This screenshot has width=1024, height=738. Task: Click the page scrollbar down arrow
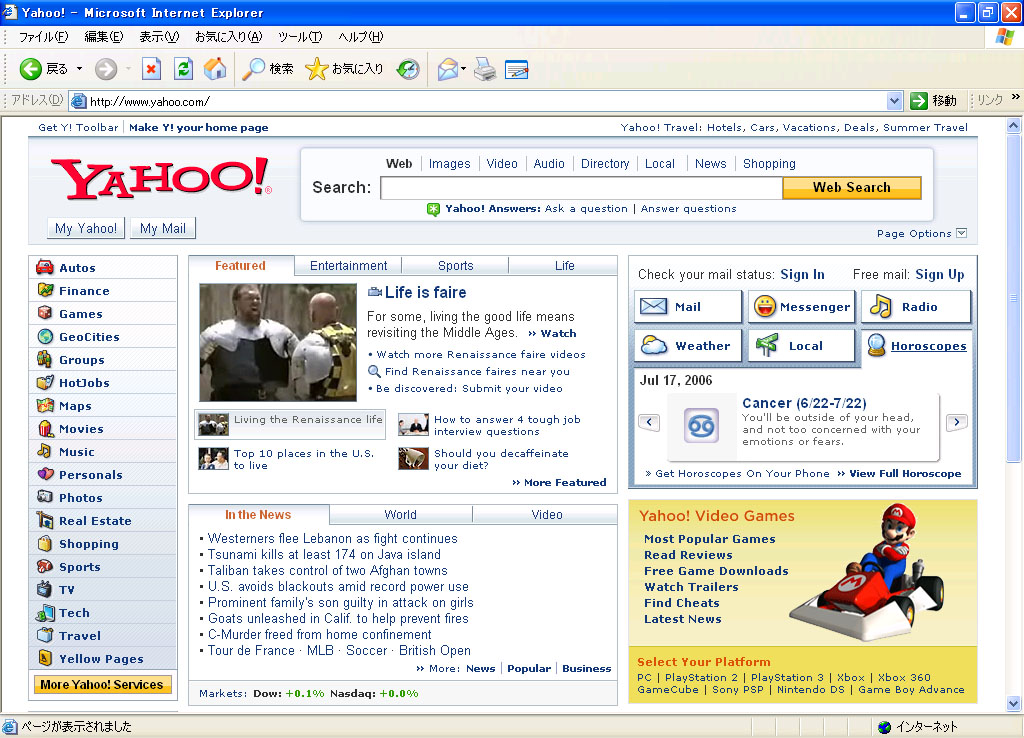(1014, 703)
